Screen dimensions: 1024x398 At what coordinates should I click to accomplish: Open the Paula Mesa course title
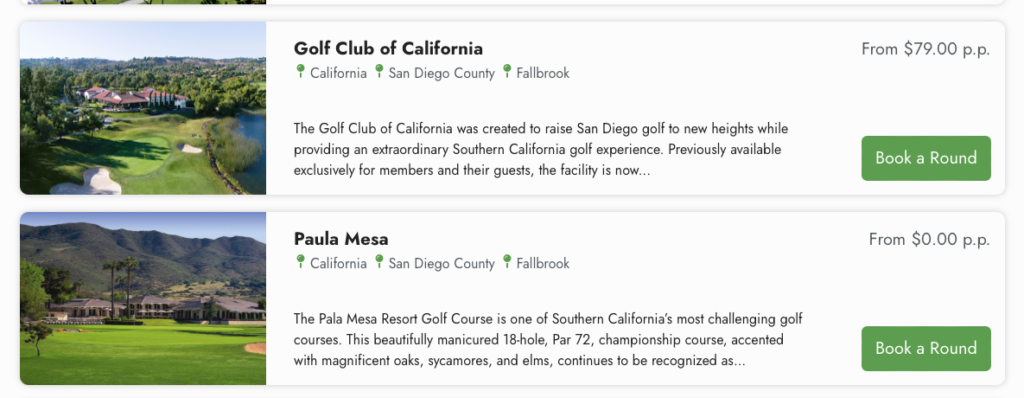point(341,239)
